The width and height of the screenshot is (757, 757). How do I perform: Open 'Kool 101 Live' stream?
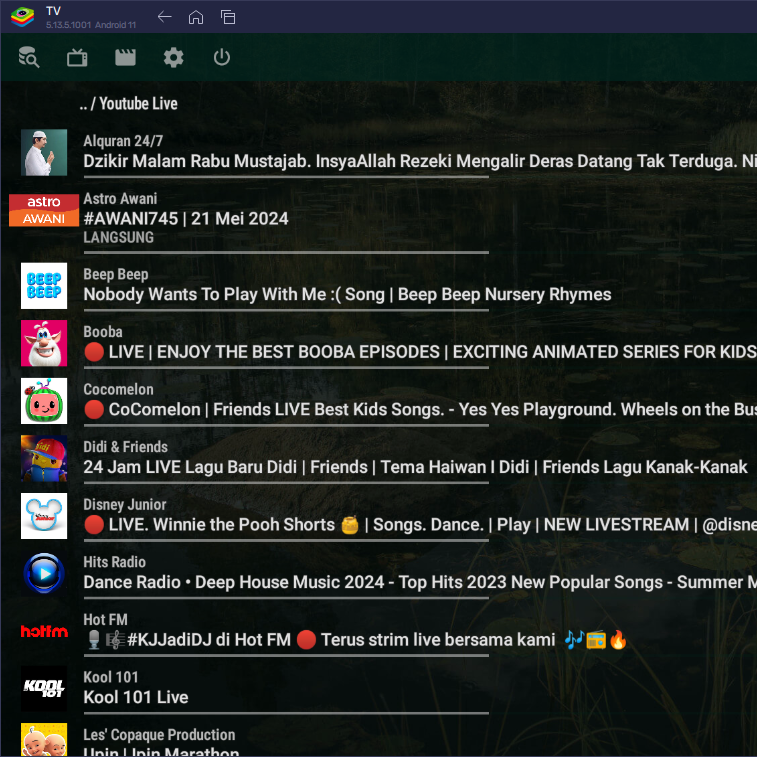pos(136,697)
